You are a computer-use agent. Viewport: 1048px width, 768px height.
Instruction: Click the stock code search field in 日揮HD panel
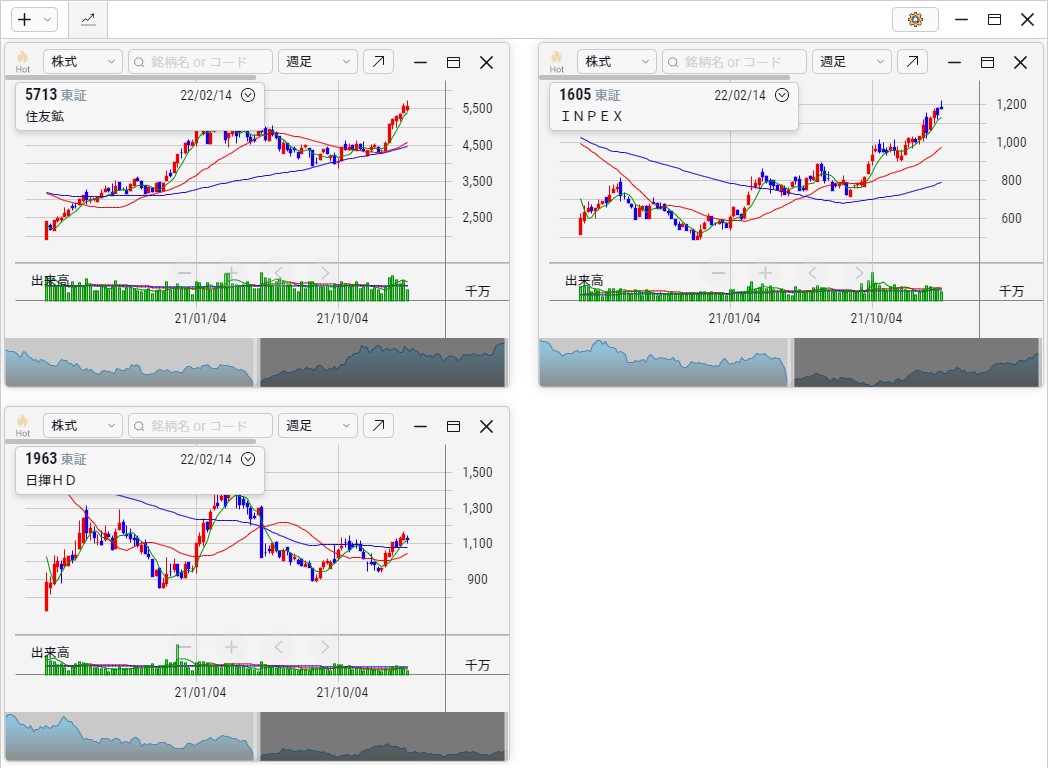(200, 426)
